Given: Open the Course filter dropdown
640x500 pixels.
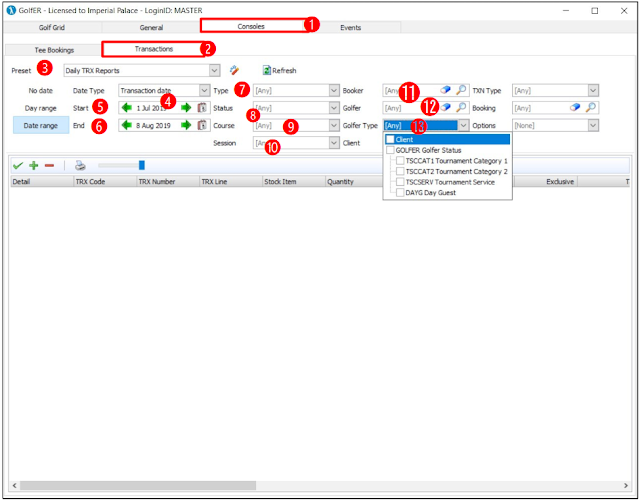Looking at the screenshot, I should [334, 125].
